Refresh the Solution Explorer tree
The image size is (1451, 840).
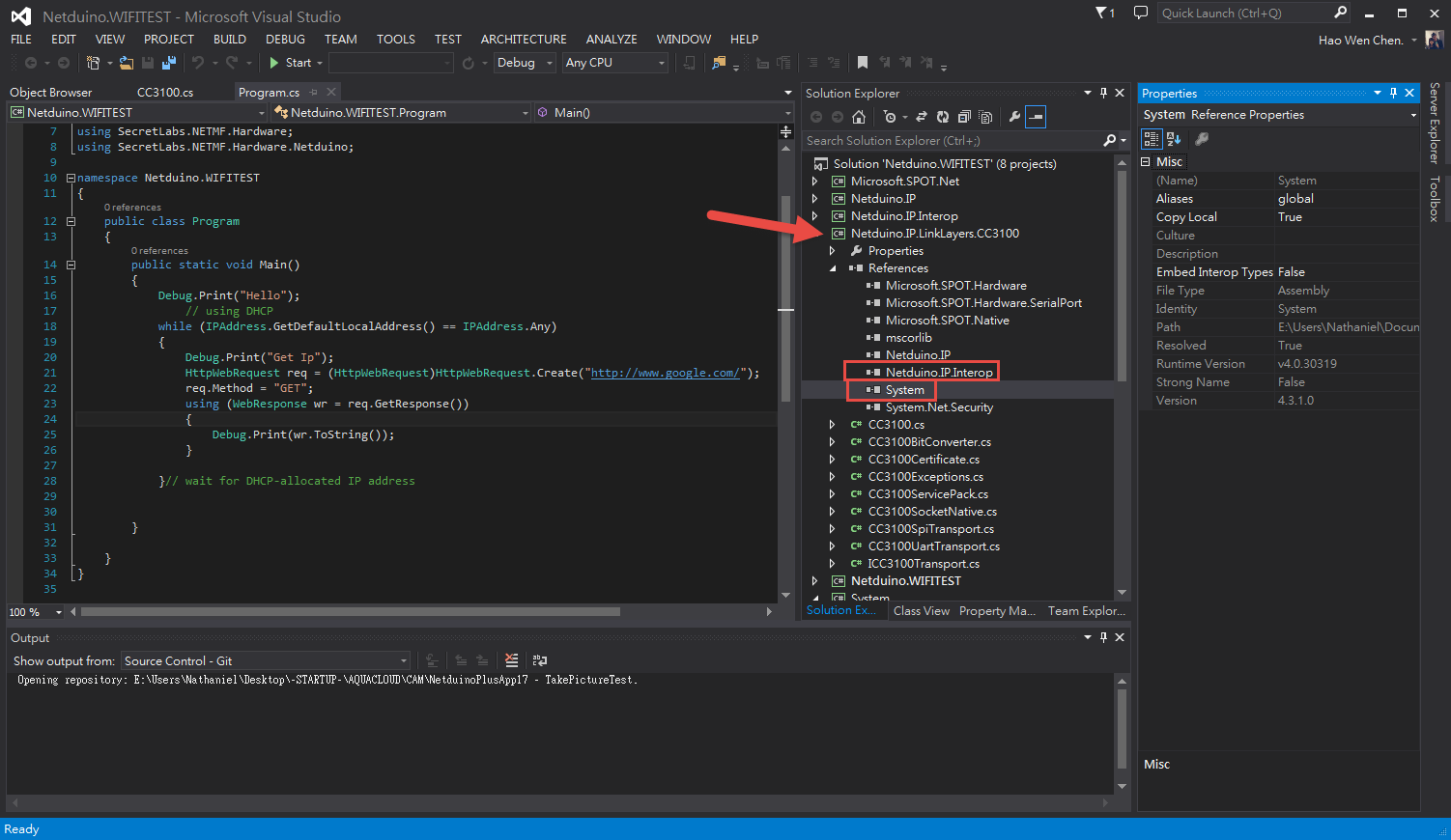pyautogui.click(x=942, y=117)
